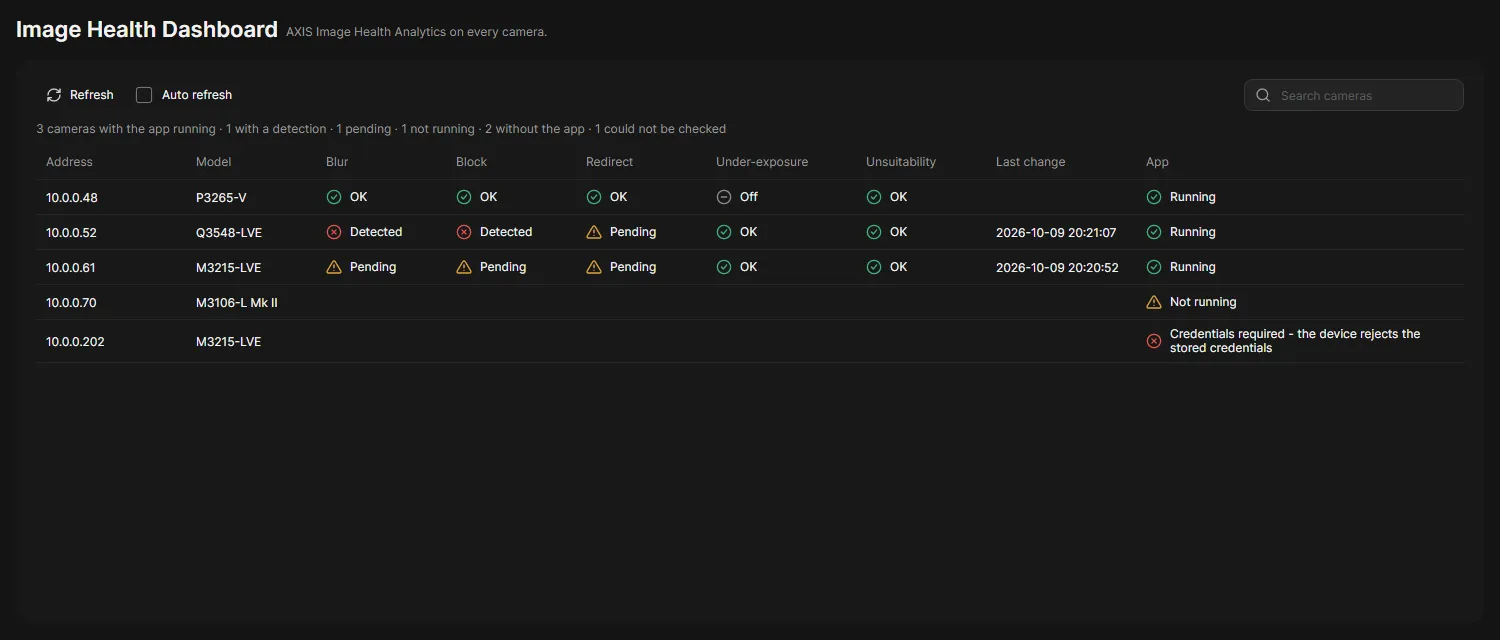Image resolution: width=1500 pixels, height=640 pixels.
Task: Click the Redirect column header
Action: pos(610,162)
